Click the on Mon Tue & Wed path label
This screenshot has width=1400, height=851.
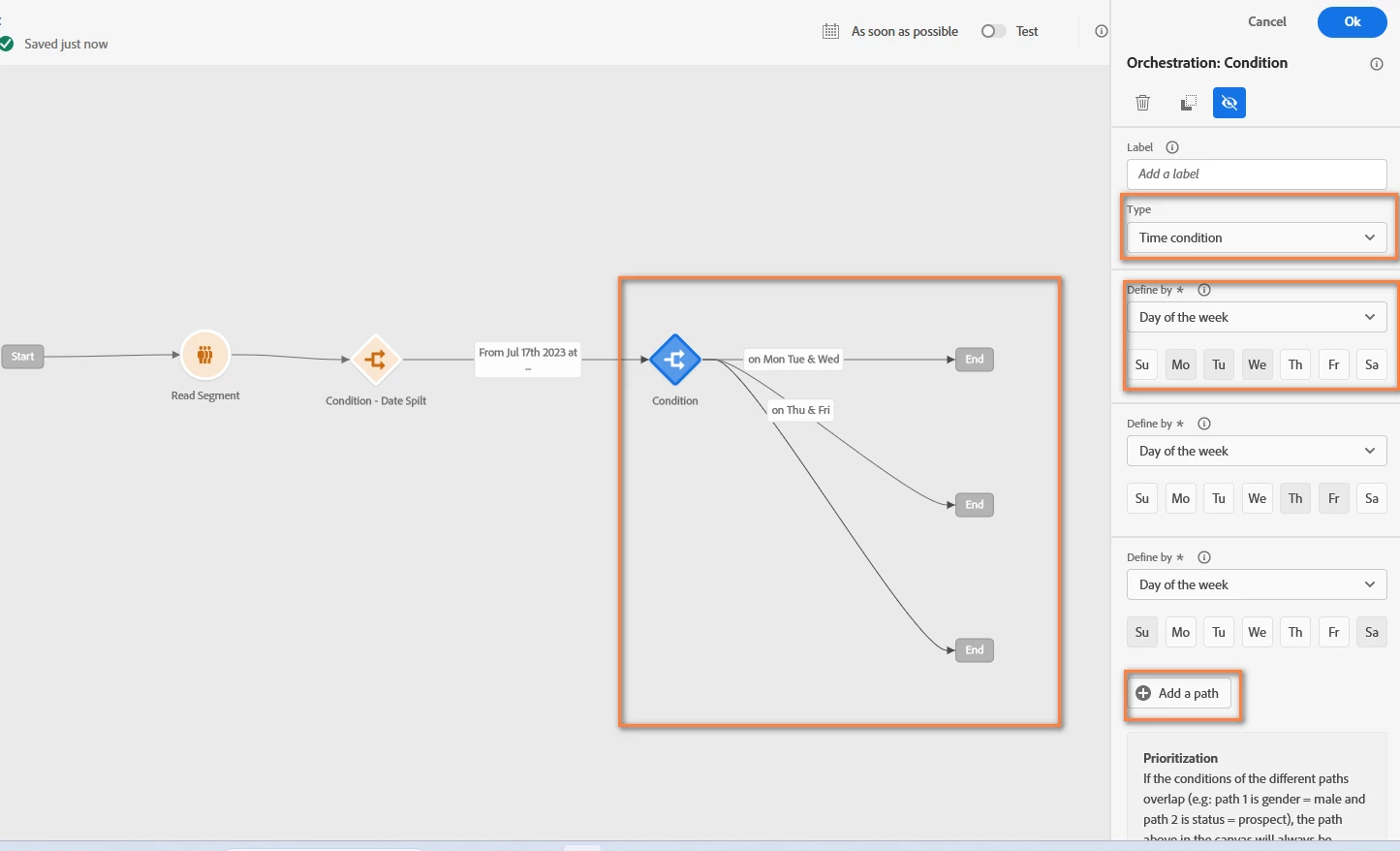(x=793, y=360)
